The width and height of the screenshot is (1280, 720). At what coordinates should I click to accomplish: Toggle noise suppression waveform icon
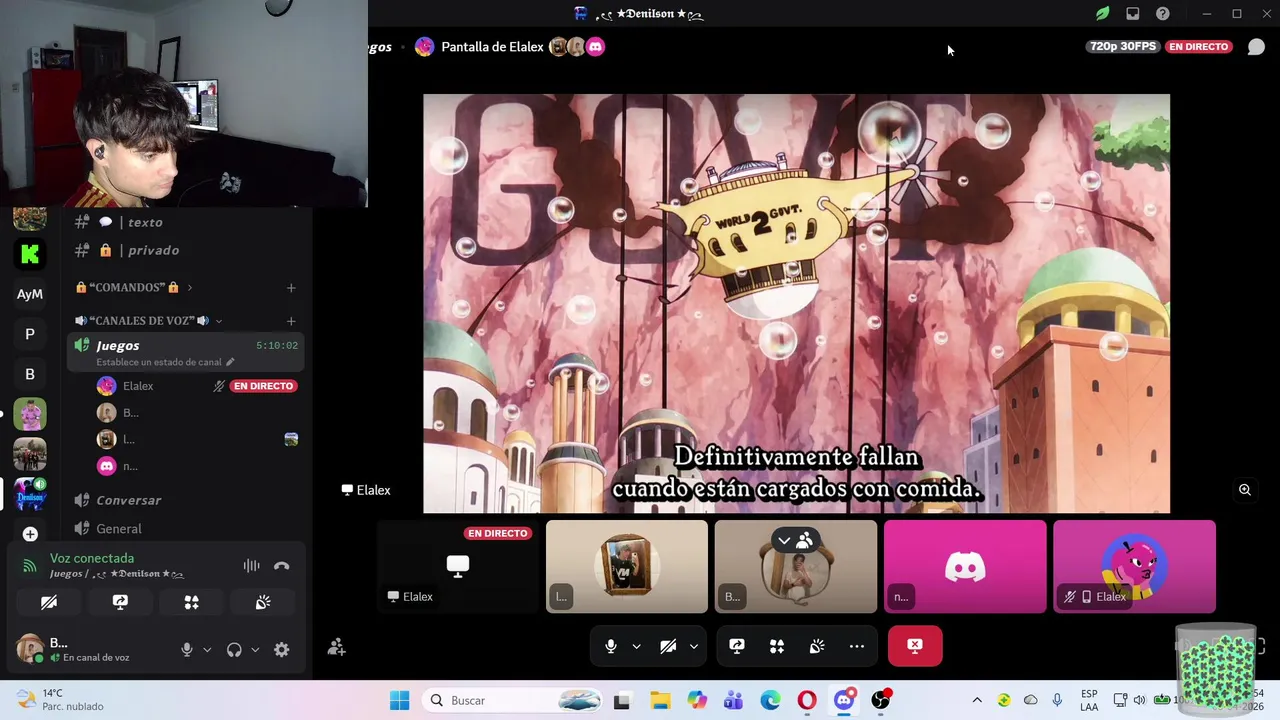coord(251,566)
